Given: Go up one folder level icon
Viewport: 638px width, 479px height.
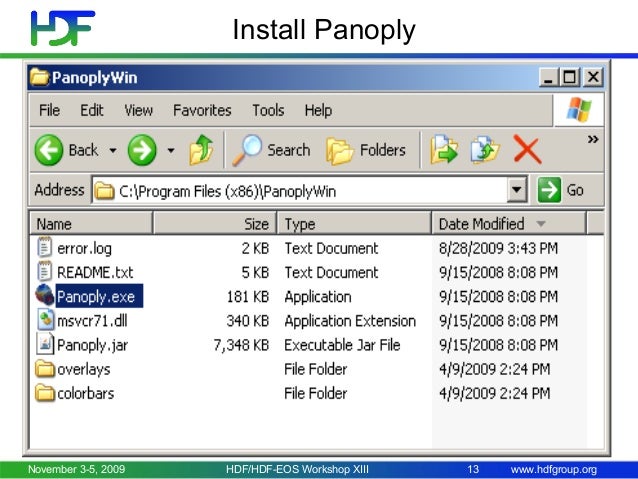Looking at the screenshot, I should tap(201, 150).
